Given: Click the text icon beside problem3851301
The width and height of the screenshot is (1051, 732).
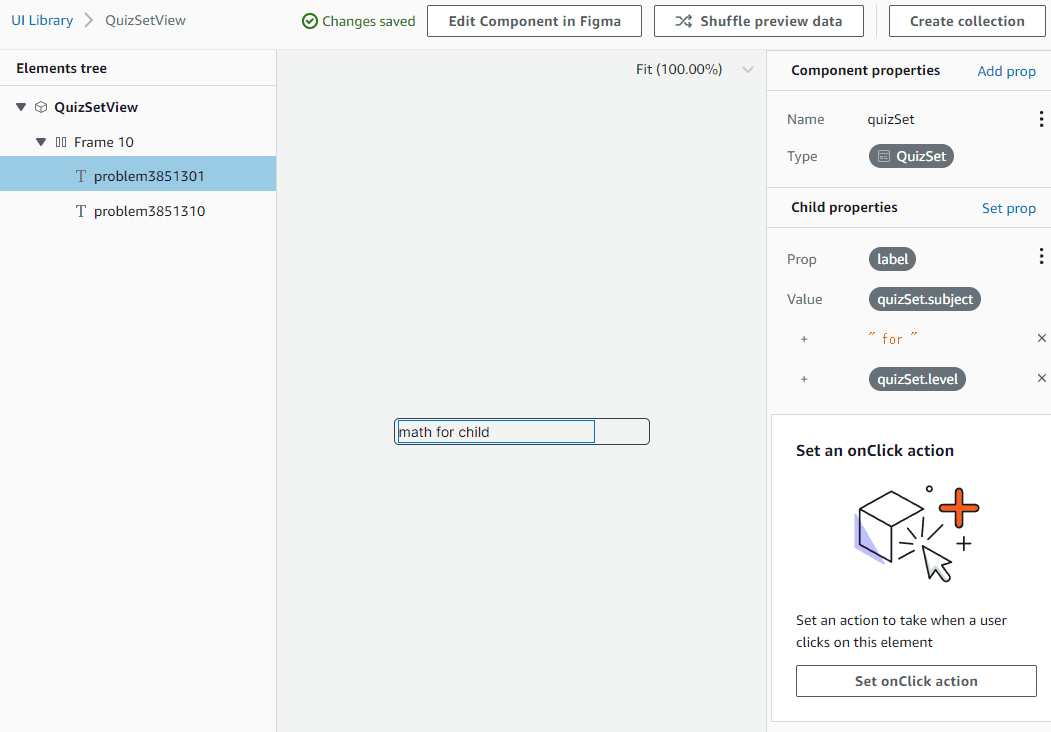Looking at the screenshot, I should coord(81,176).
